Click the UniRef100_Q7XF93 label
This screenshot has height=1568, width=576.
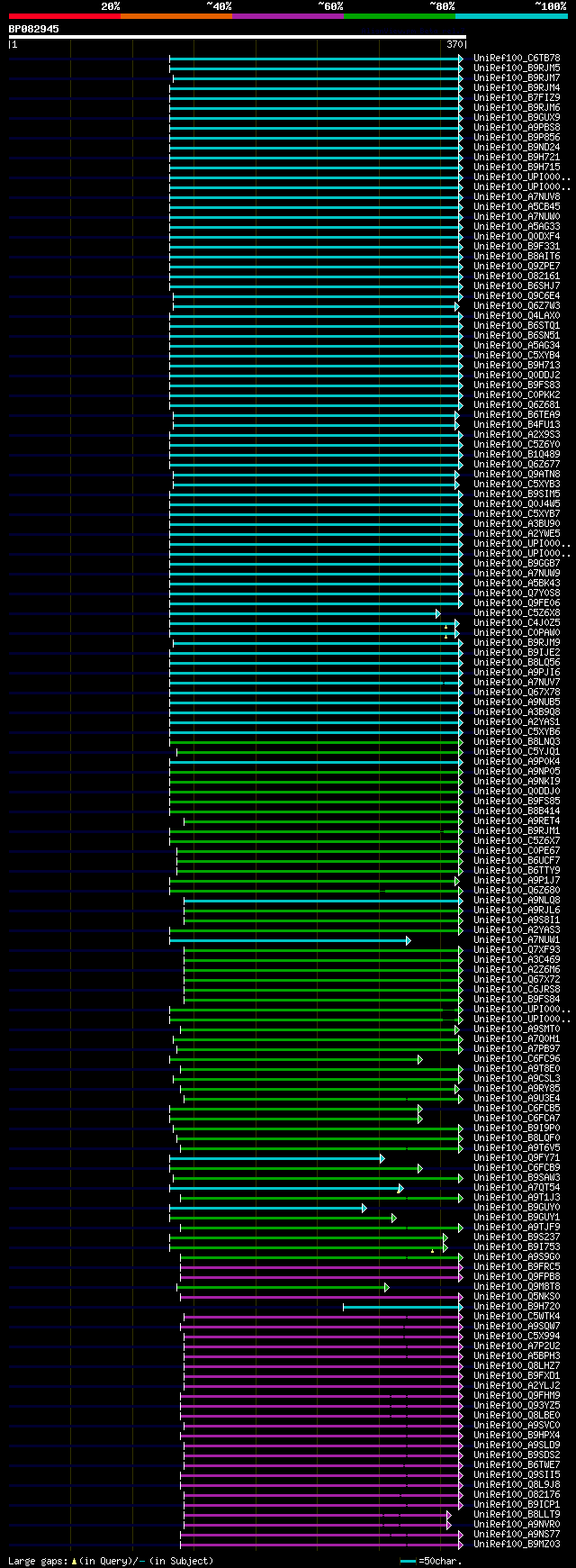pos(517,950)
